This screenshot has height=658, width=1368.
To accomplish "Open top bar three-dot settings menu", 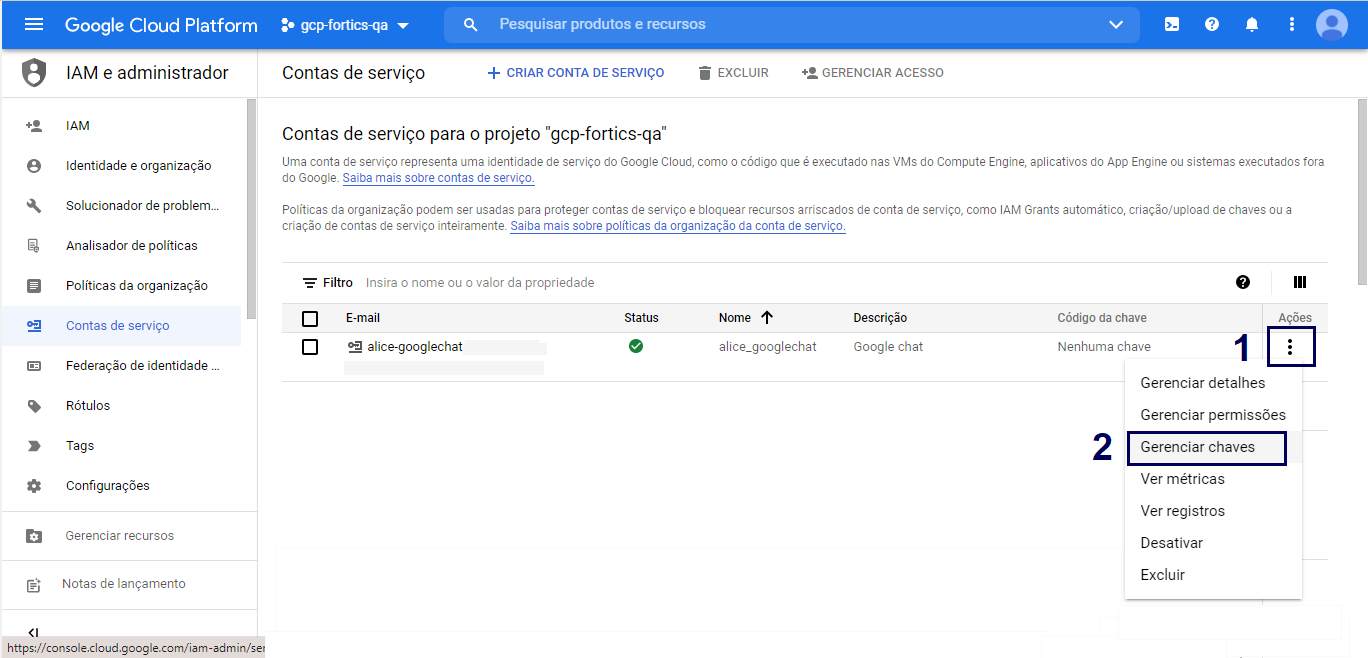I will (1292, 25).
